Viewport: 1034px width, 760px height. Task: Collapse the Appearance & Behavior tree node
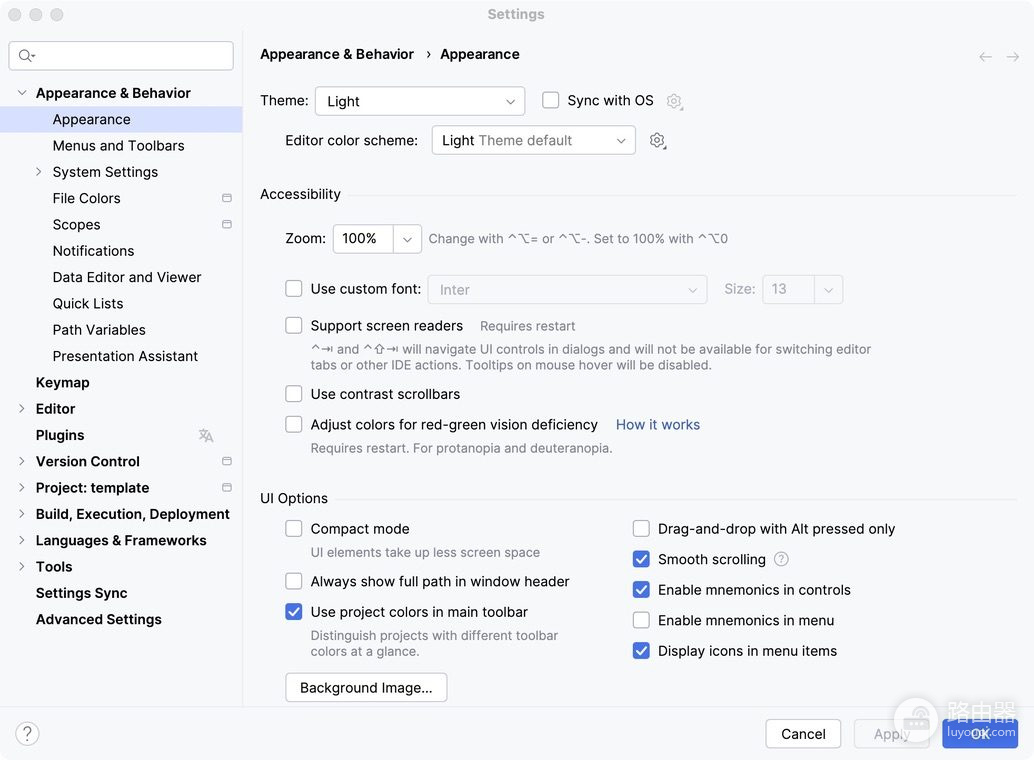22,93
